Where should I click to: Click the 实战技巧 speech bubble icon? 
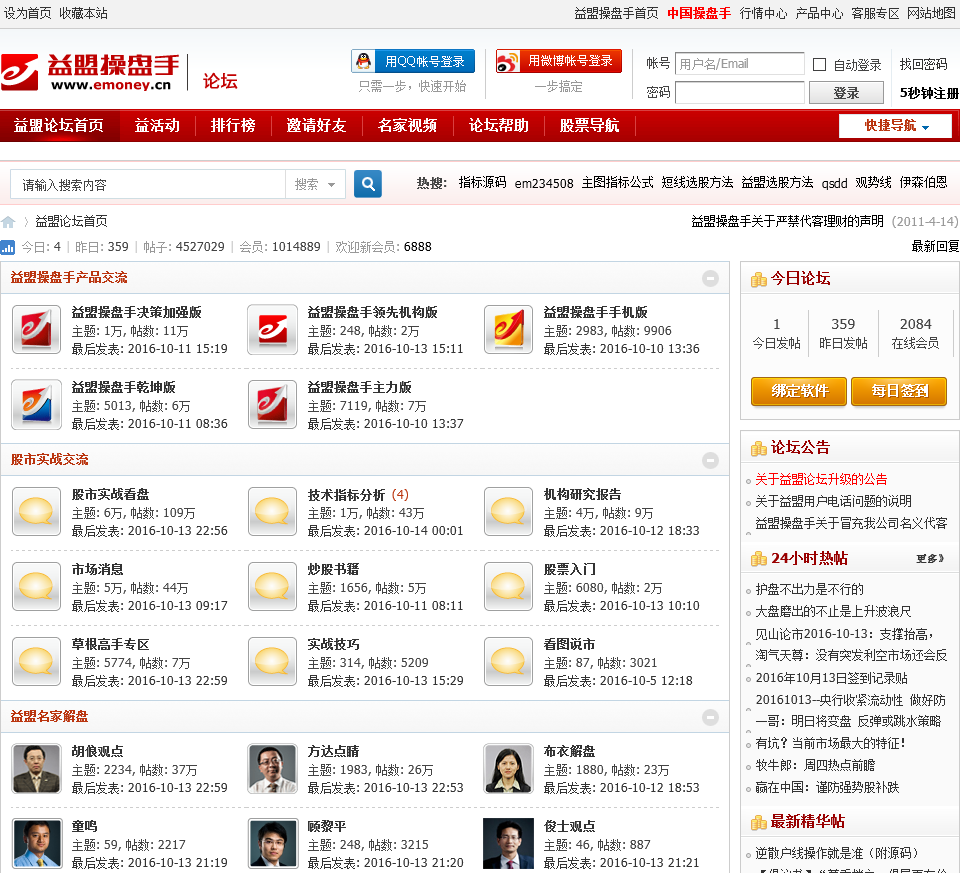[272, 662]
